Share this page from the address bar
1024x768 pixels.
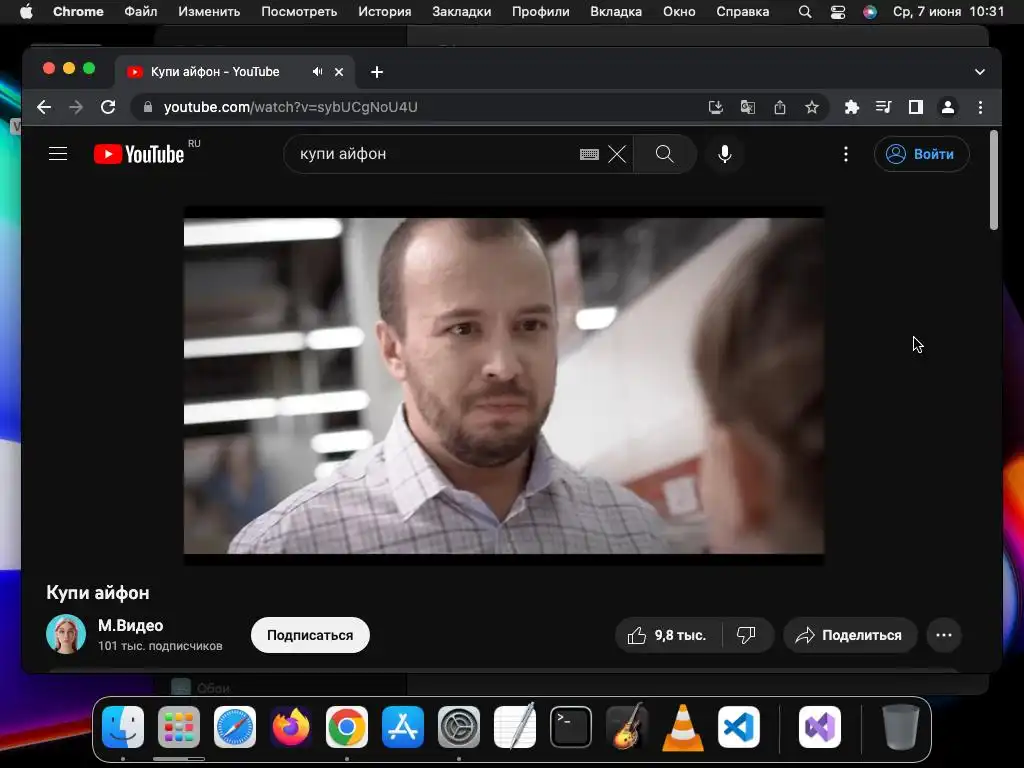[780, 107]
